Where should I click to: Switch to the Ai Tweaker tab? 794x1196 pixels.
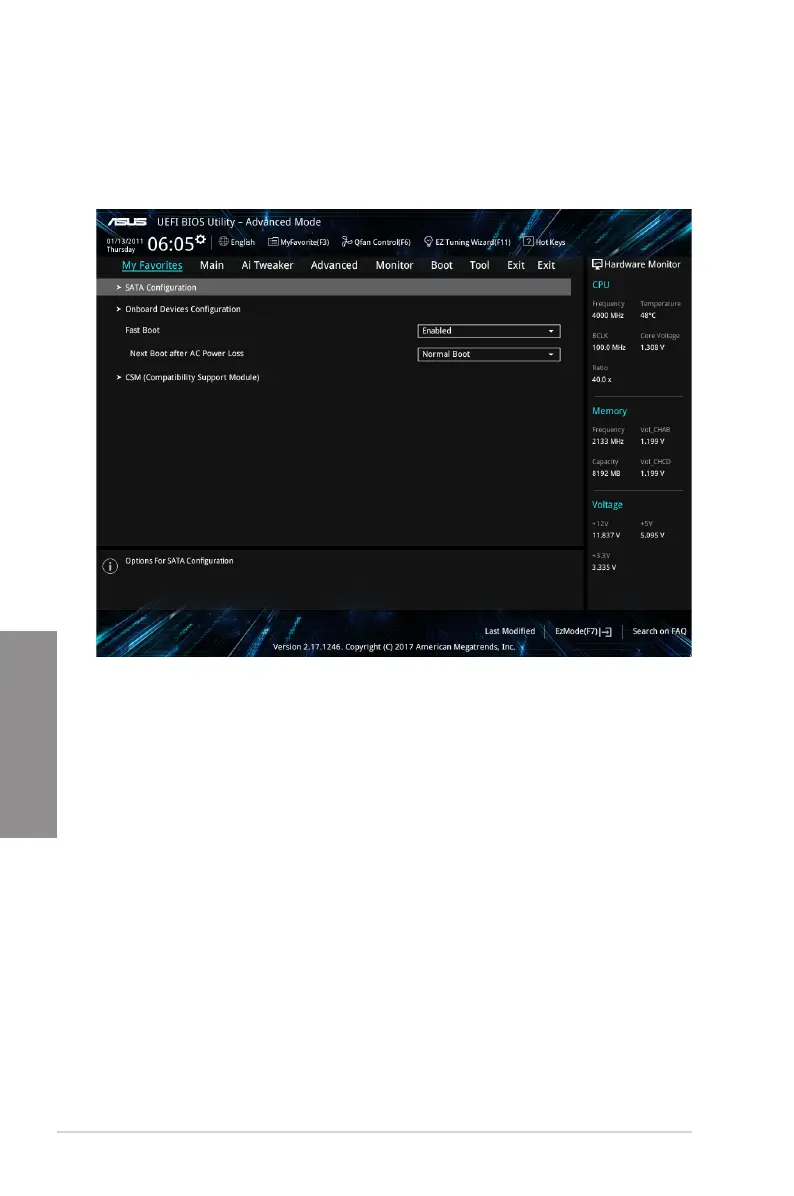point(267,265)
